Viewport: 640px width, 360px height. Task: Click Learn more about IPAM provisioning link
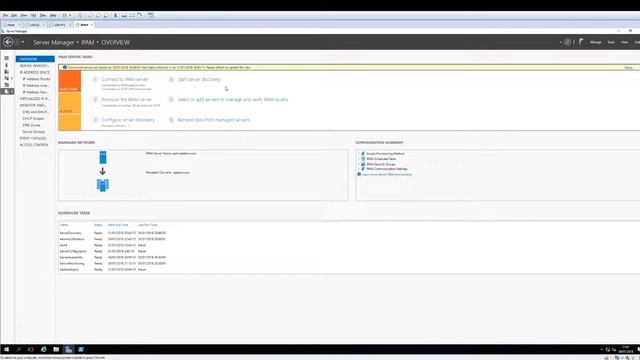[x=387, y=174]
